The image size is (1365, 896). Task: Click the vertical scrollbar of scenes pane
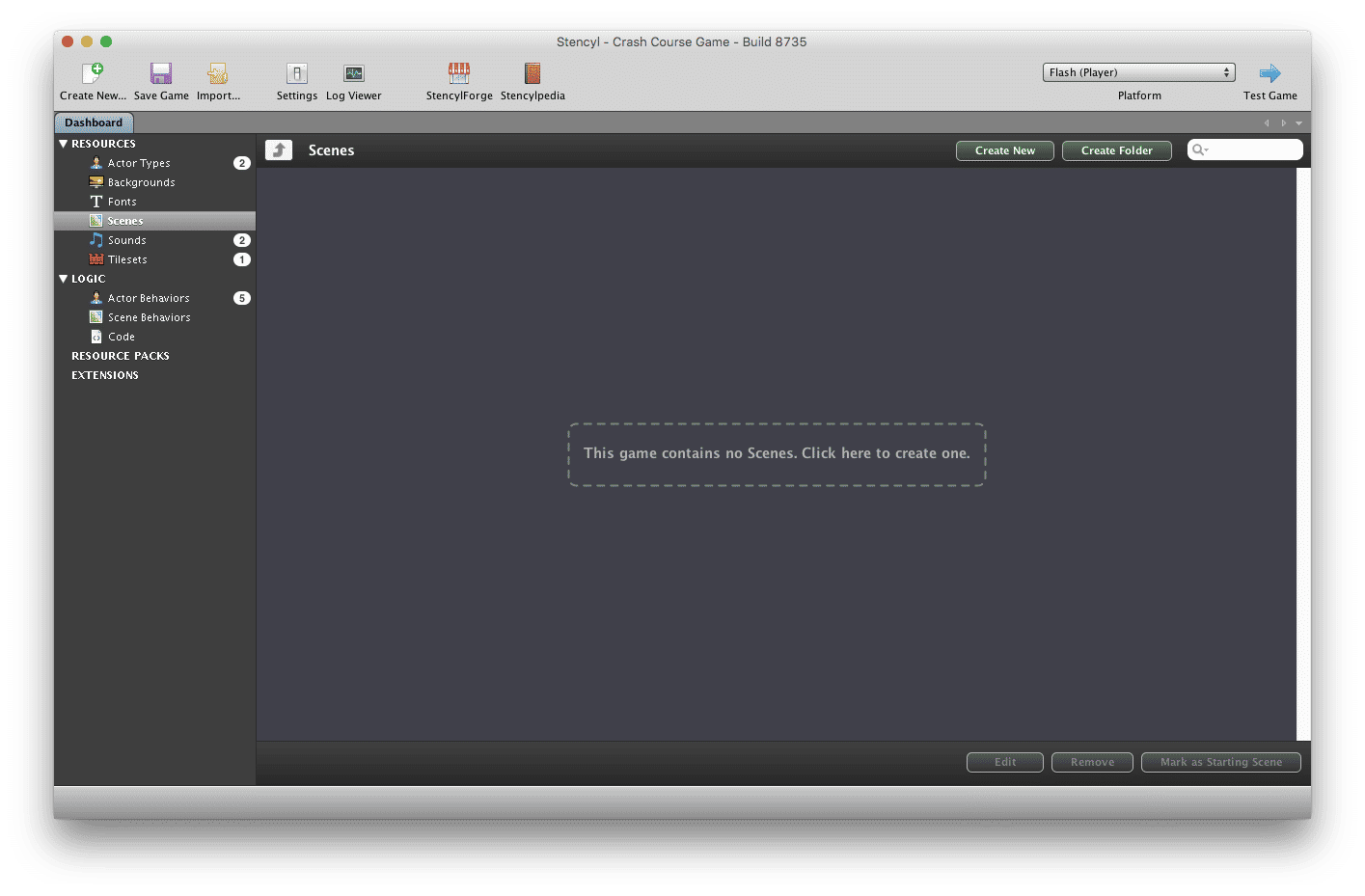click(x=1303, y=453)
